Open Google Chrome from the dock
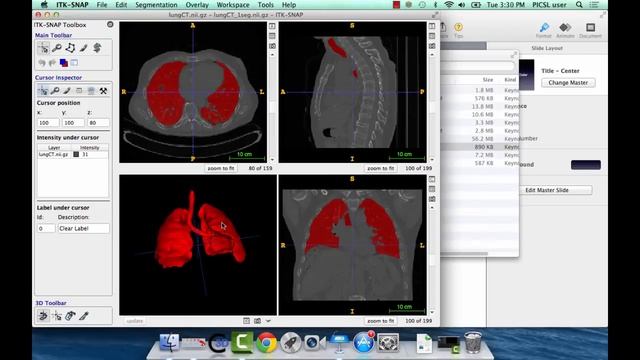 pyautogui.click(x=267, y=343)
